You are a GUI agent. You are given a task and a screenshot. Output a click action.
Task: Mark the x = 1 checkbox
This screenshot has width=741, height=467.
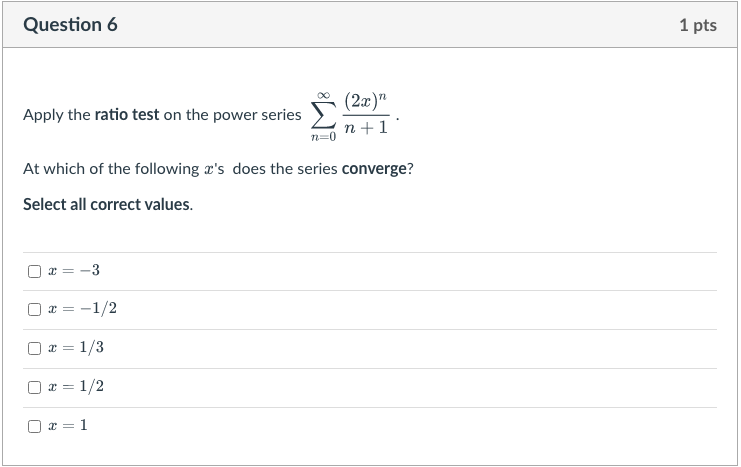34,426
